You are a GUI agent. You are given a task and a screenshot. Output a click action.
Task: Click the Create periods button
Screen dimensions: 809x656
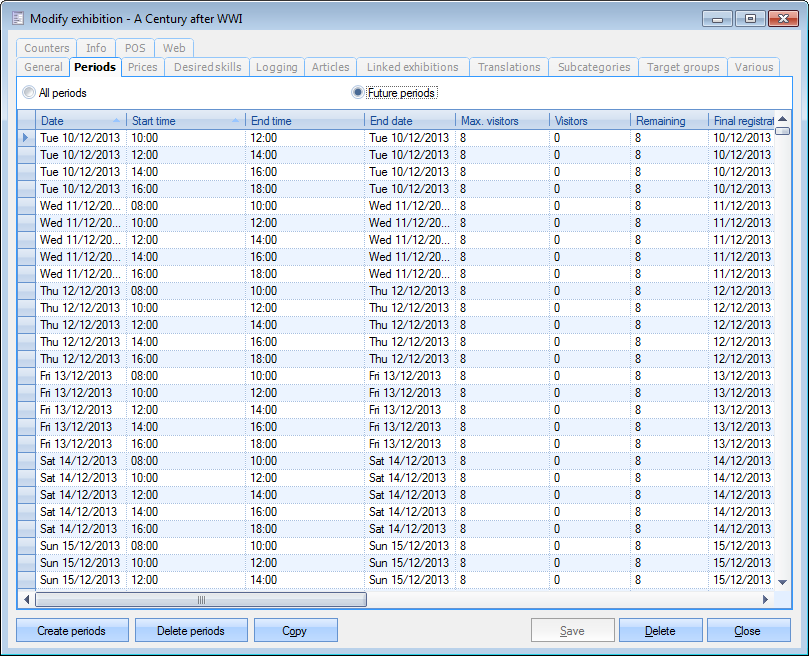(x=73, y=631)
